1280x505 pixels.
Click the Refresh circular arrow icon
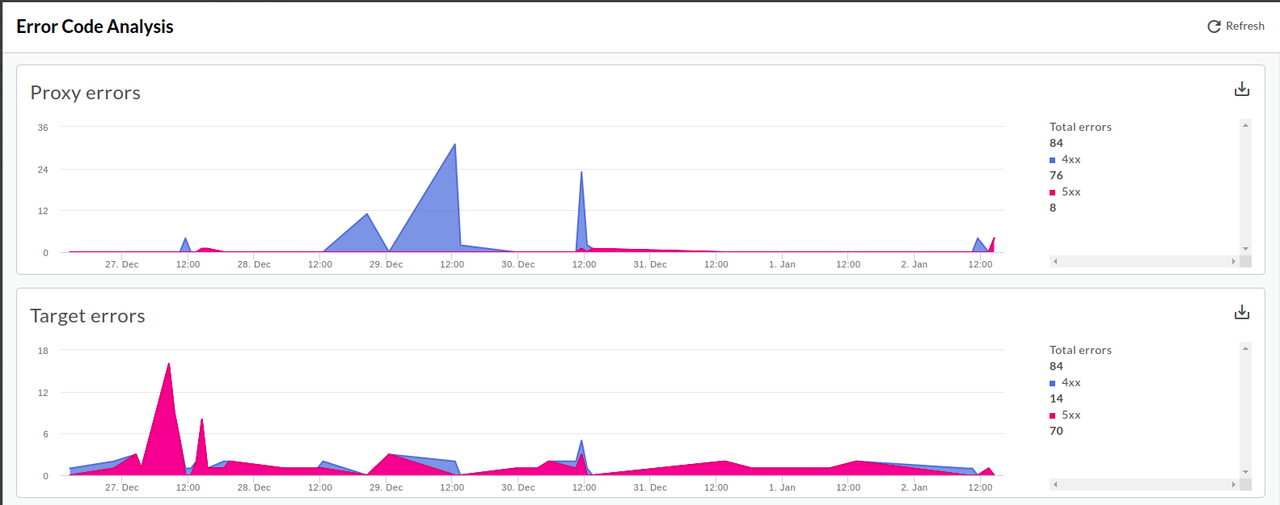[1214, 26]
